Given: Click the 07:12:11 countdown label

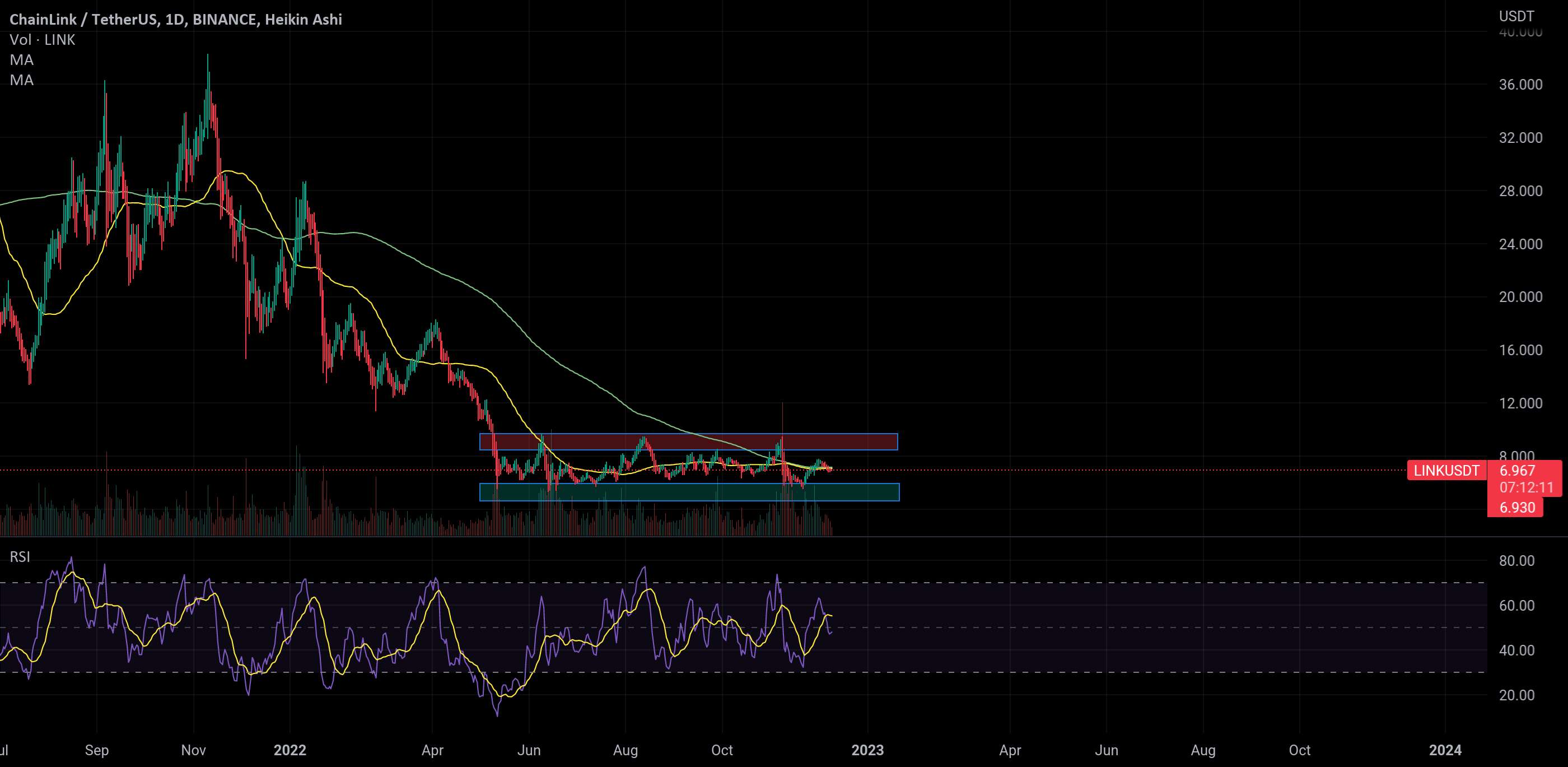Looking at the screenshot, I should [1526, 488].
